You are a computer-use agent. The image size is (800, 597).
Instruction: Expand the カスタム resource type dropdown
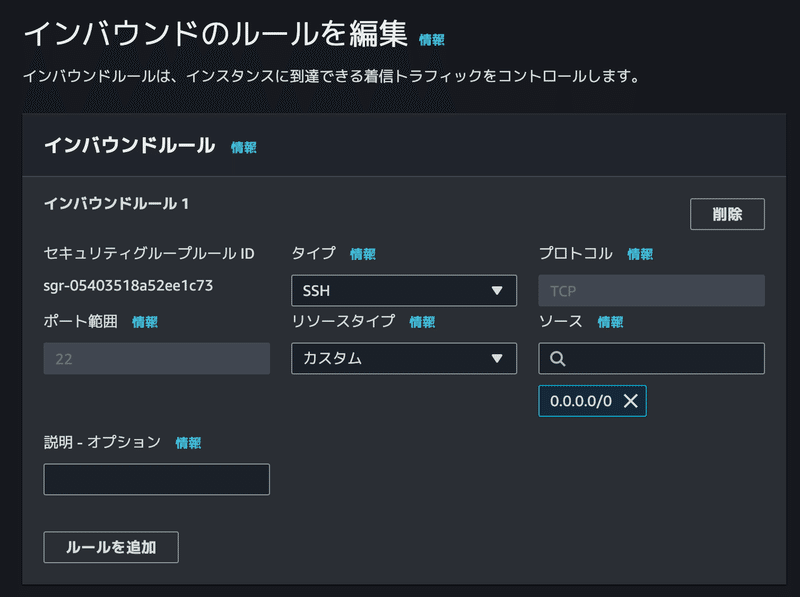(x=404, y=358)
